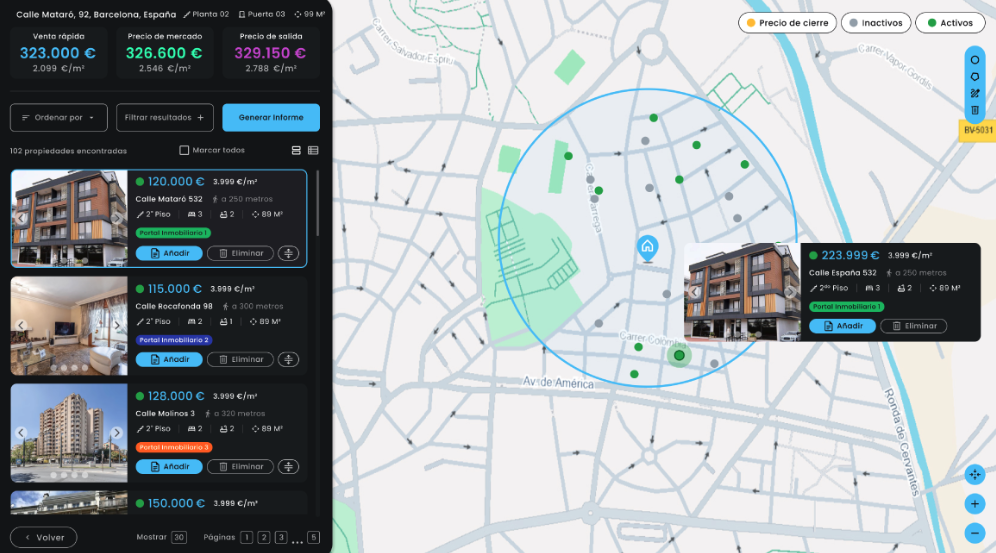
Task: Click the pan/recenter map icon
Action: 975,475
